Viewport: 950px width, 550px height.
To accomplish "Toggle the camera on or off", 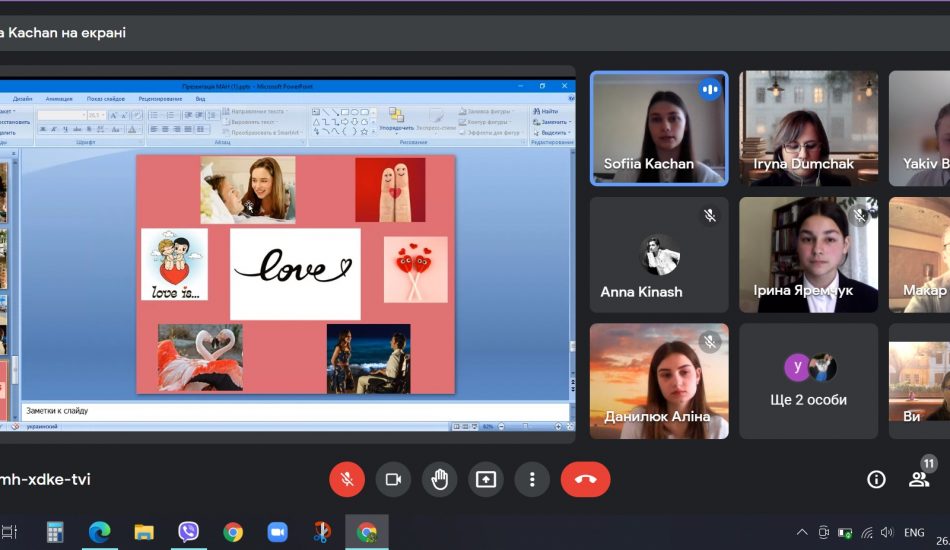I will [x=393, y=480].
